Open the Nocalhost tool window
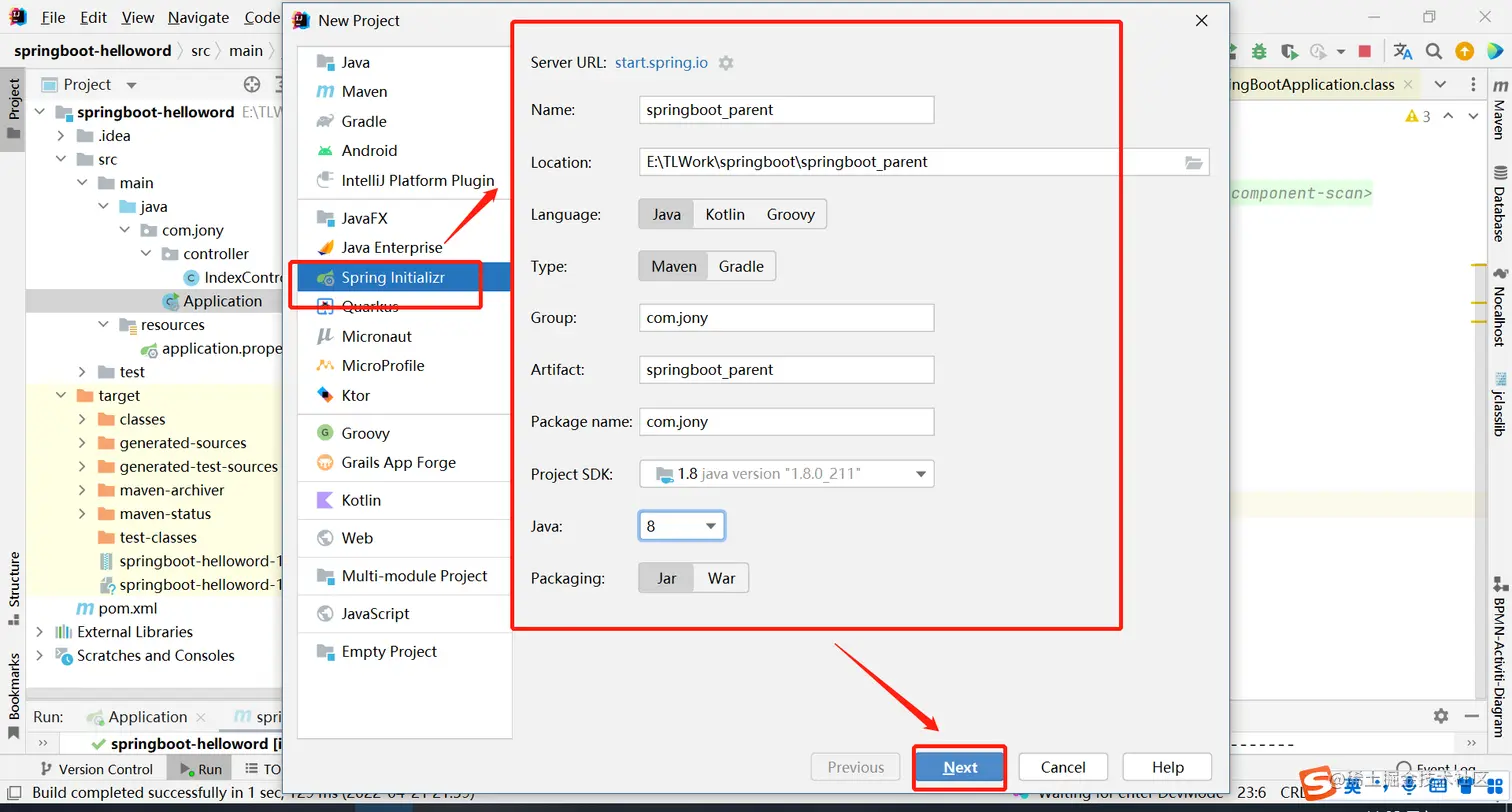1512x812 pixels. click(1499, 307)
